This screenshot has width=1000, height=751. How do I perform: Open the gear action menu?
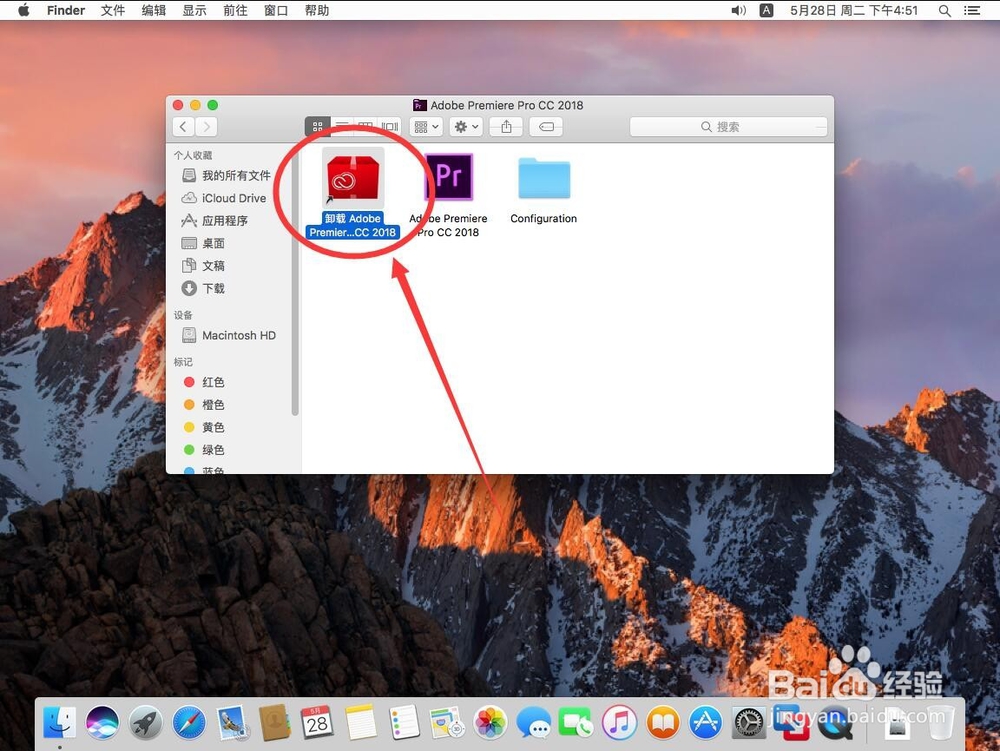(x=466, y=127)
